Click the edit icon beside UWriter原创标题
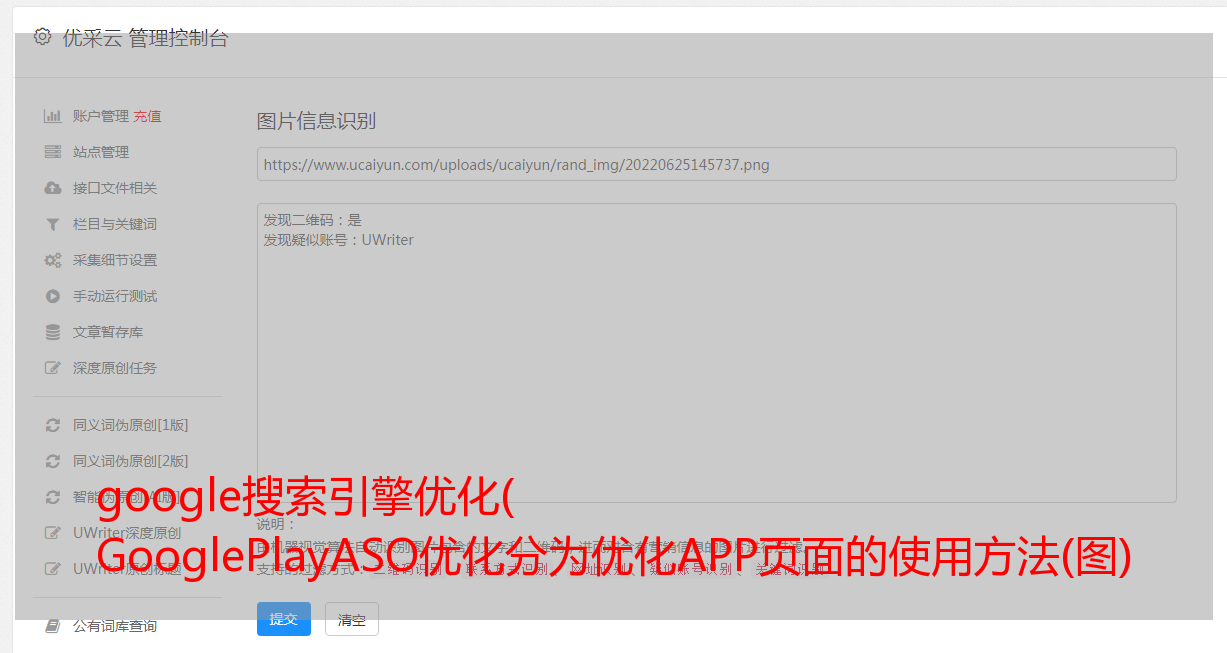Screen dimensions: 1227x653 (x=53, y=569)
